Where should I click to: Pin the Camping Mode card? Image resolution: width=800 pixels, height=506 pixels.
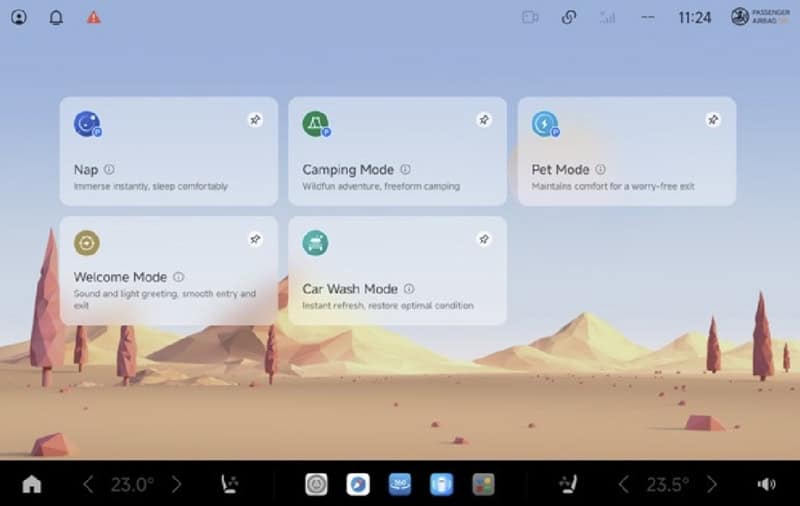coord(484,120)
